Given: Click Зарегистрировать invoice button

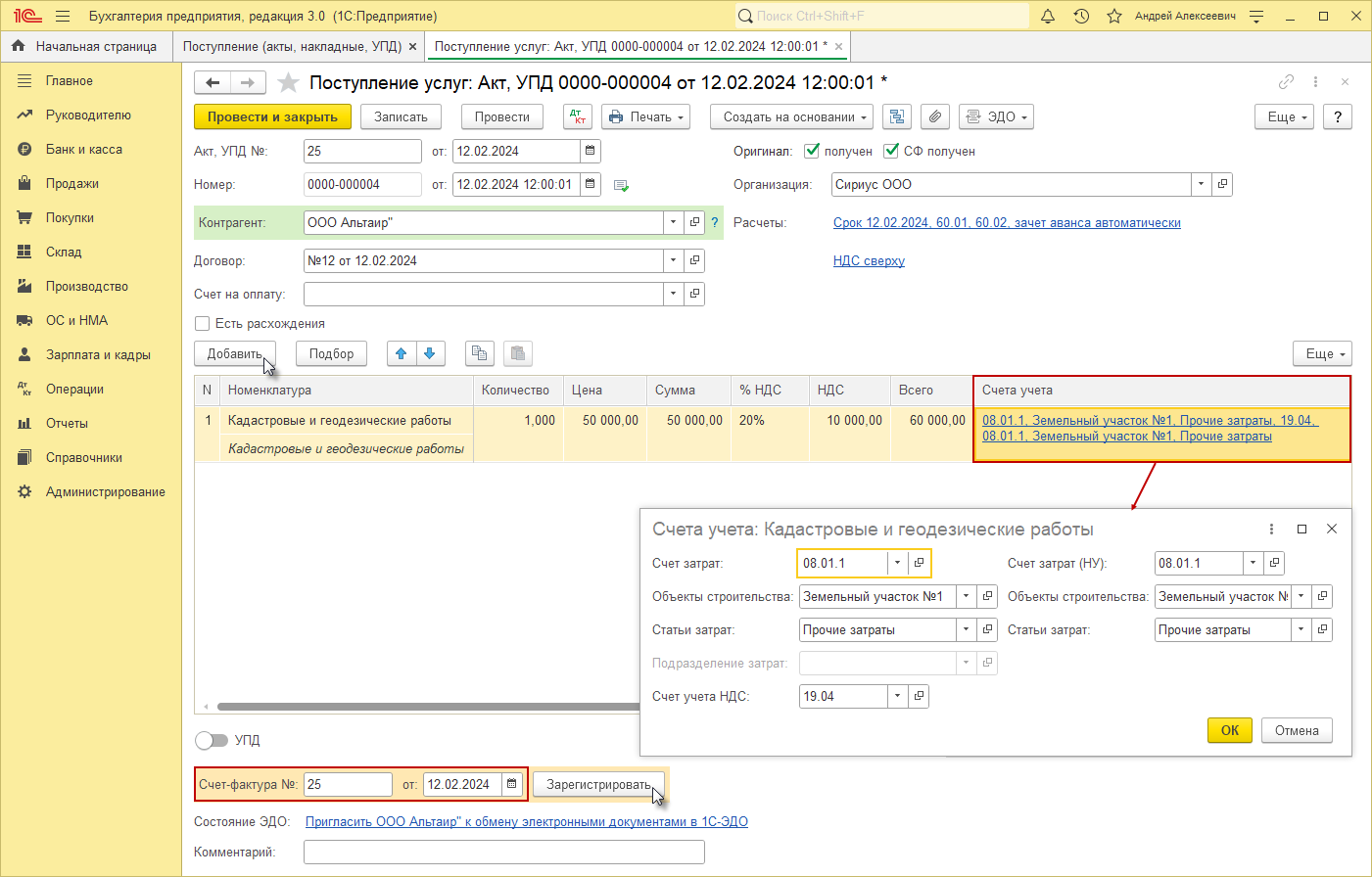Looking at the screenshot, I should 598,784.
